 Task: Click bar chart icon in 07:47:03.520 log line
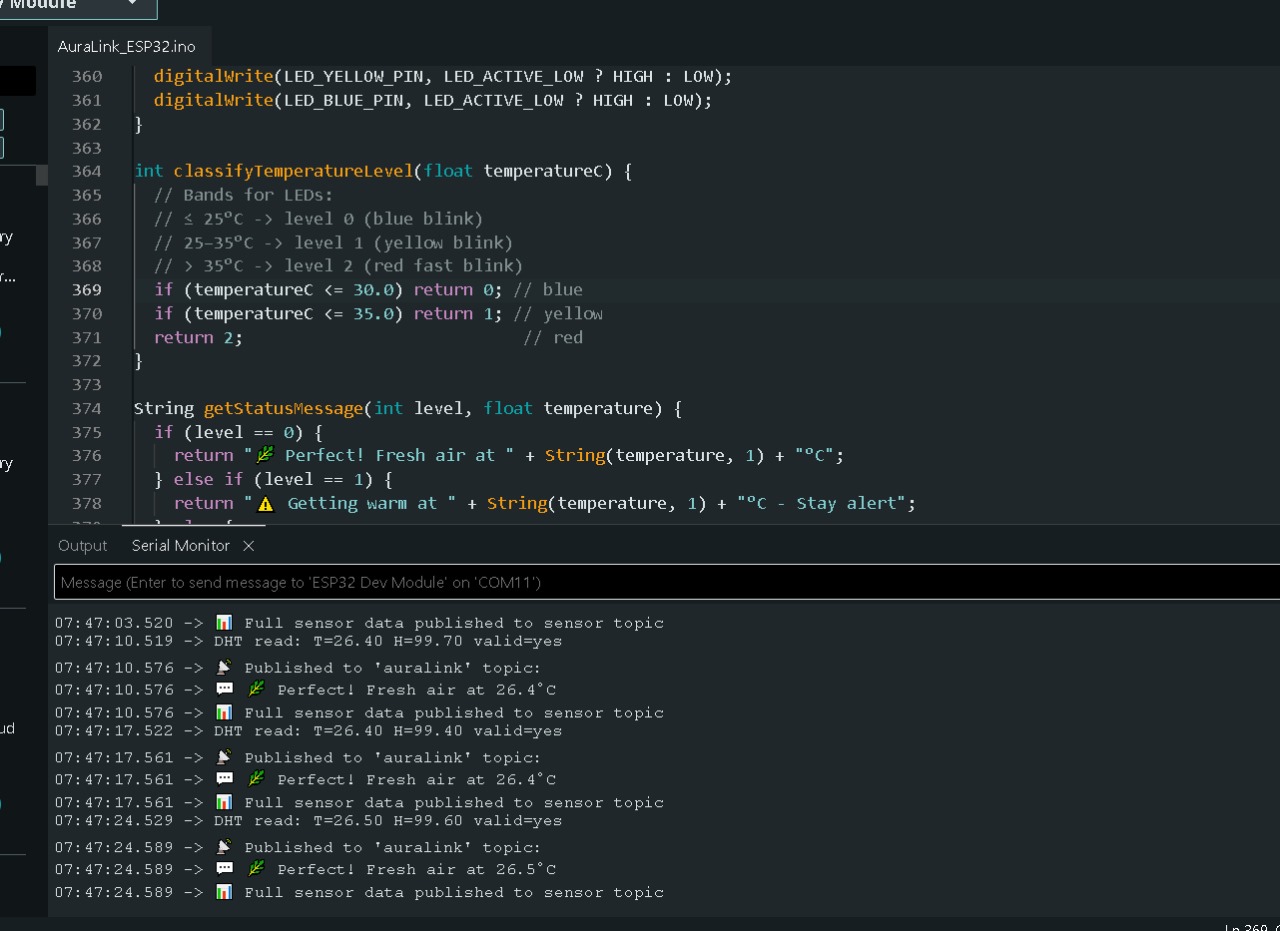point(224,623)
